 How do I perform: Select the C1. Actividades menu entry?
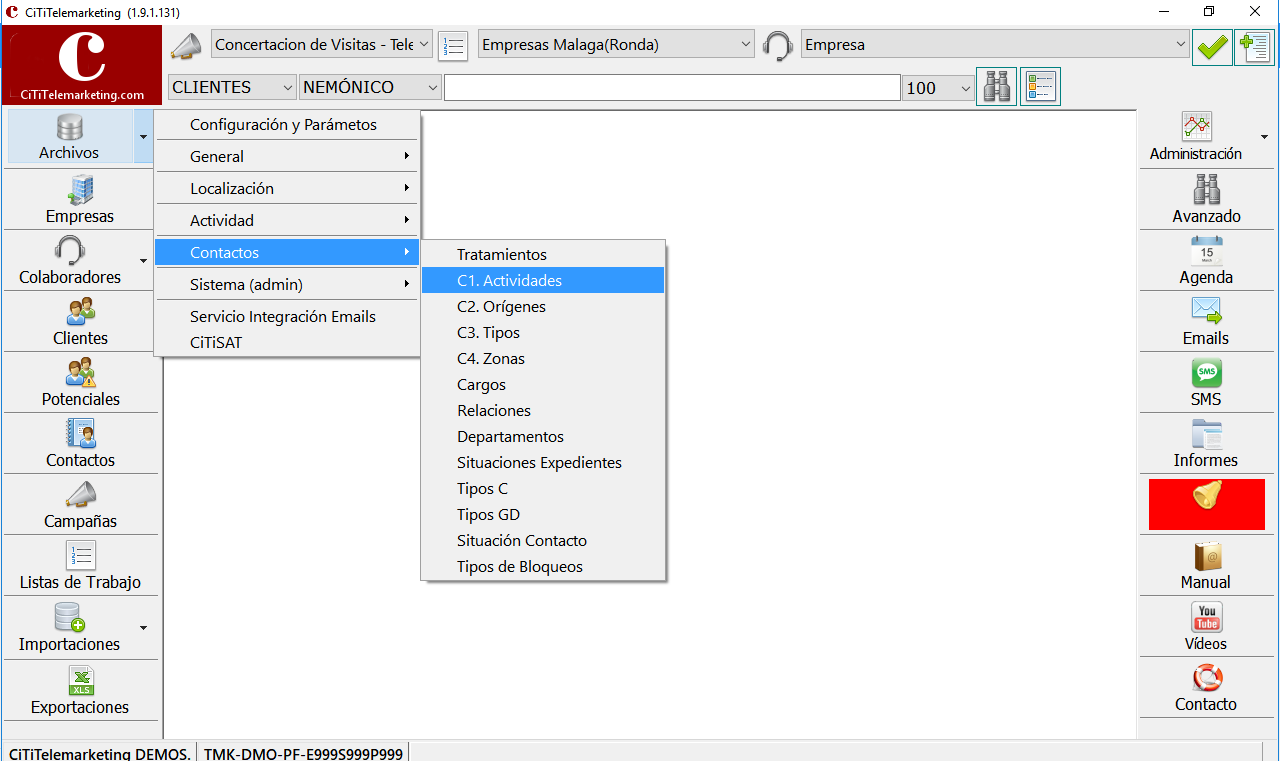543,281
